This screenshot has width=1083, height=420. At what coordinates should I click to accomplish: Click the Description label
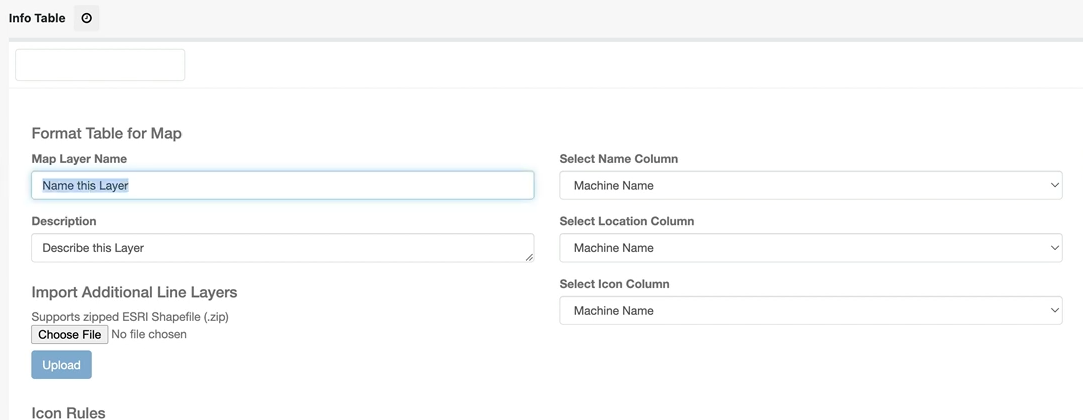pyautogui.click(x=64, y=221)
